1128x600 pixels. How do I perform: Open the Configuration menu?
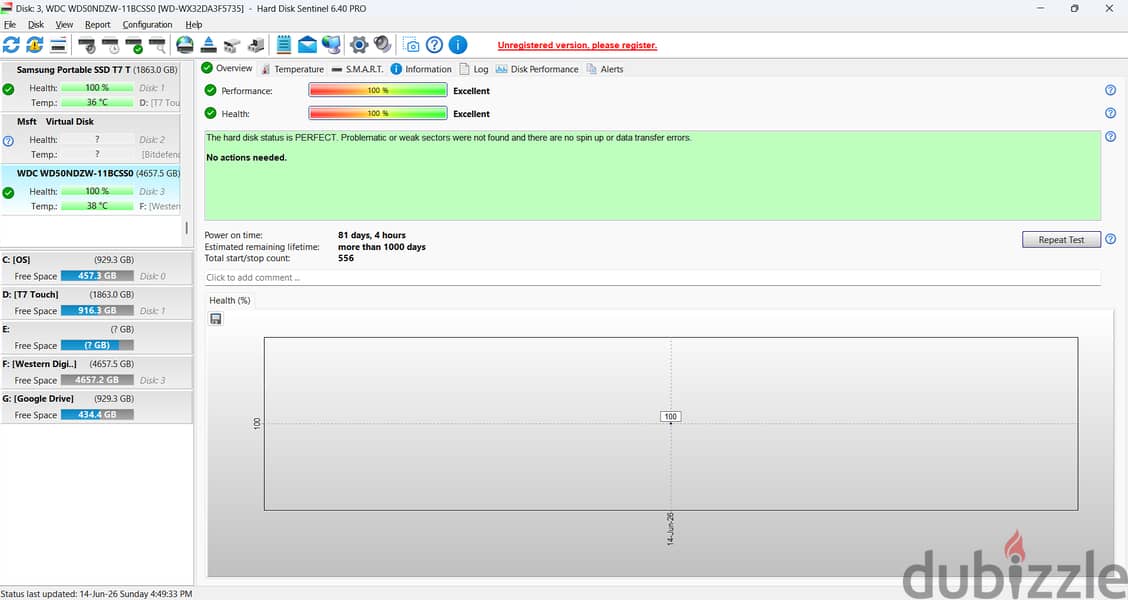pos(147,24)
